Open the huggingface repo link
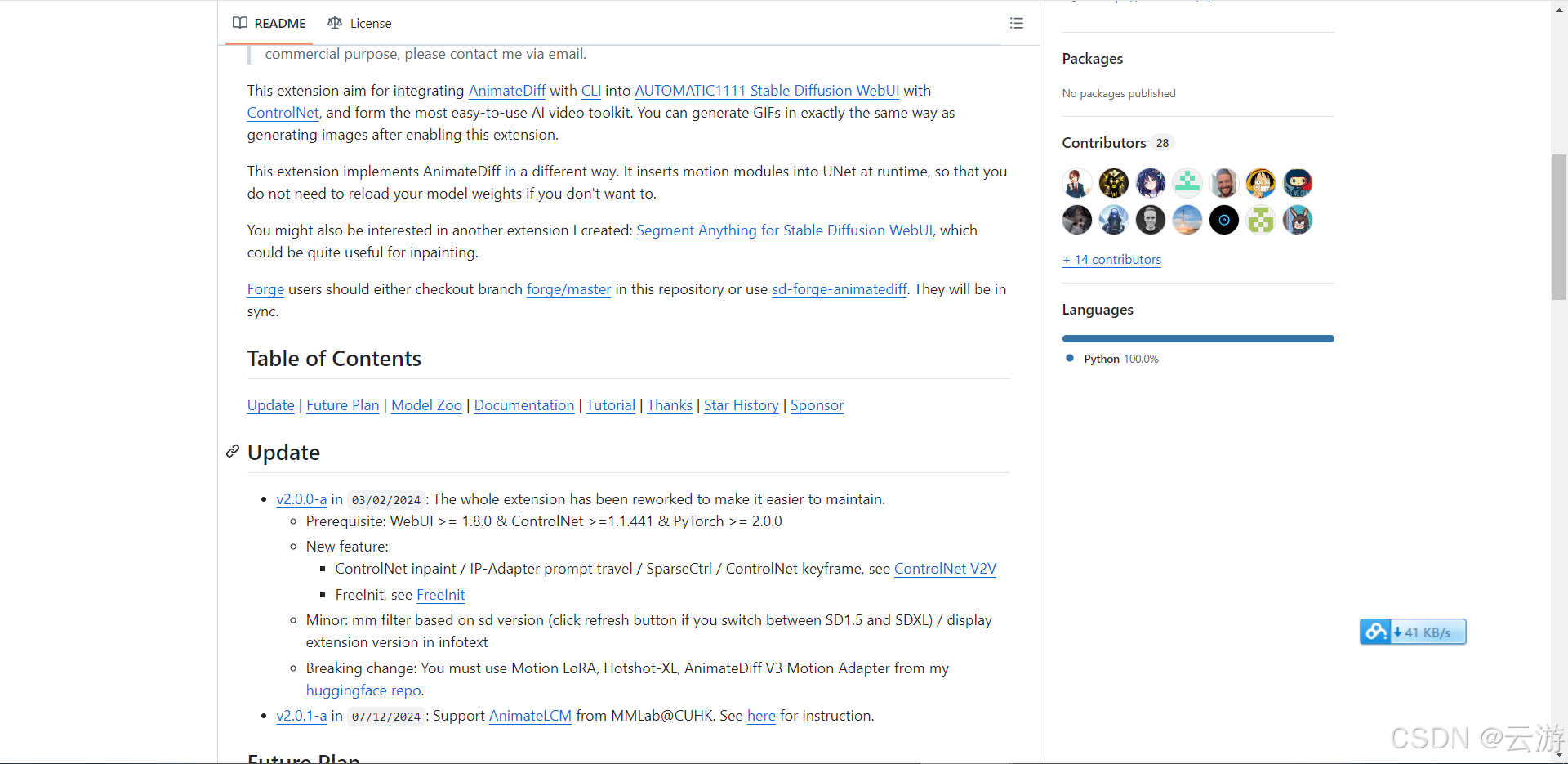The image size is (1568, 764). coord(363,690)
